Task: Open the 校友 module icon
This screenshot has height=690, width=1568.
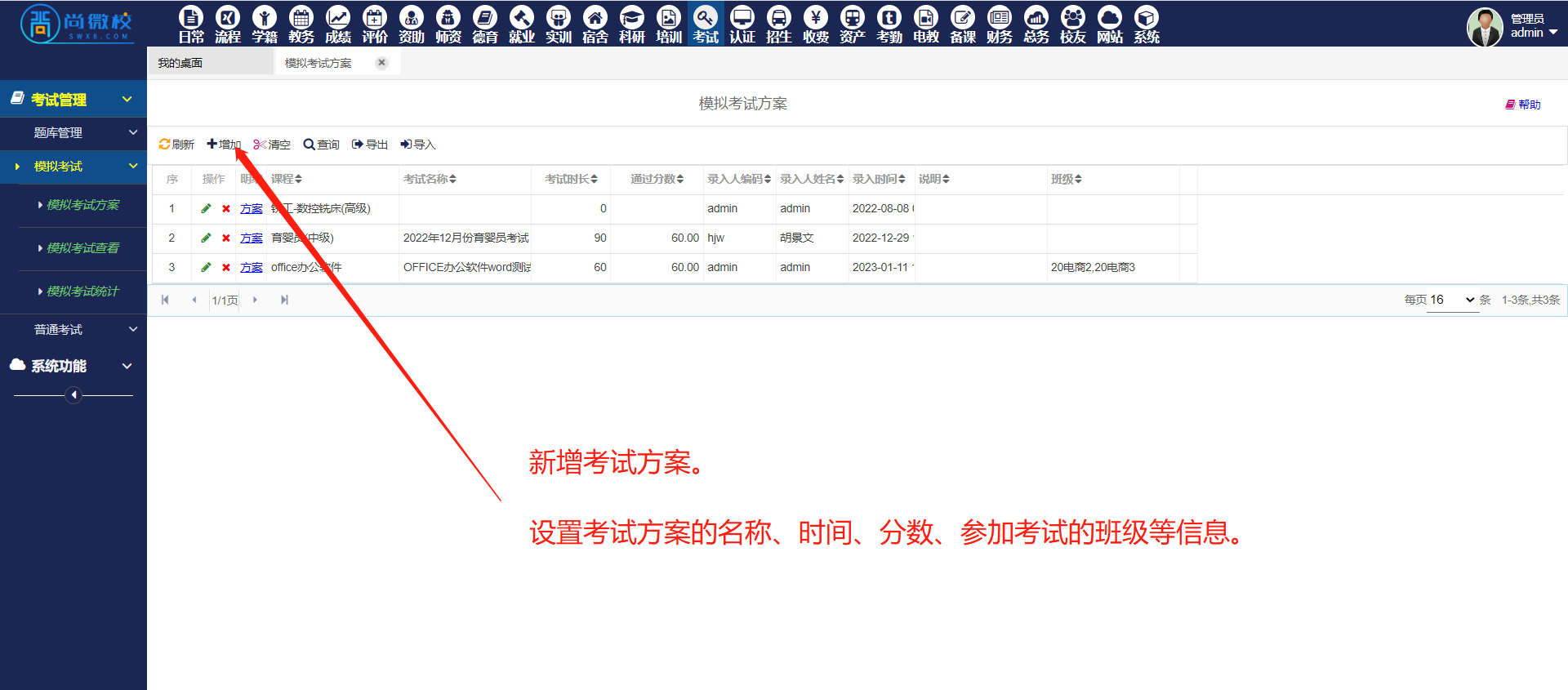Action: tap(1073, 24)
